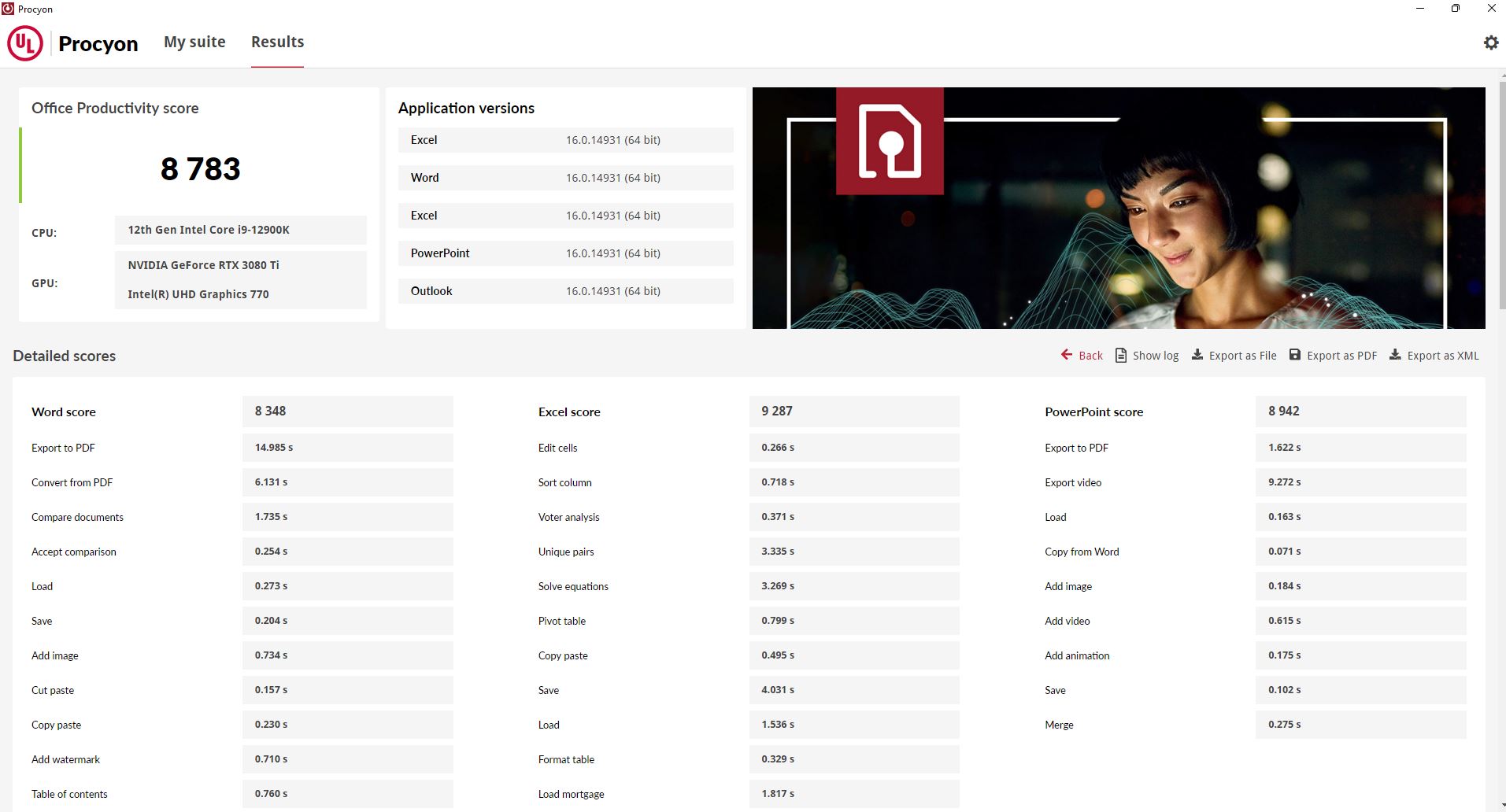Click the Application versions heading
The image size is (1506, 812).
pyautogui.click(x=466, y=108)
